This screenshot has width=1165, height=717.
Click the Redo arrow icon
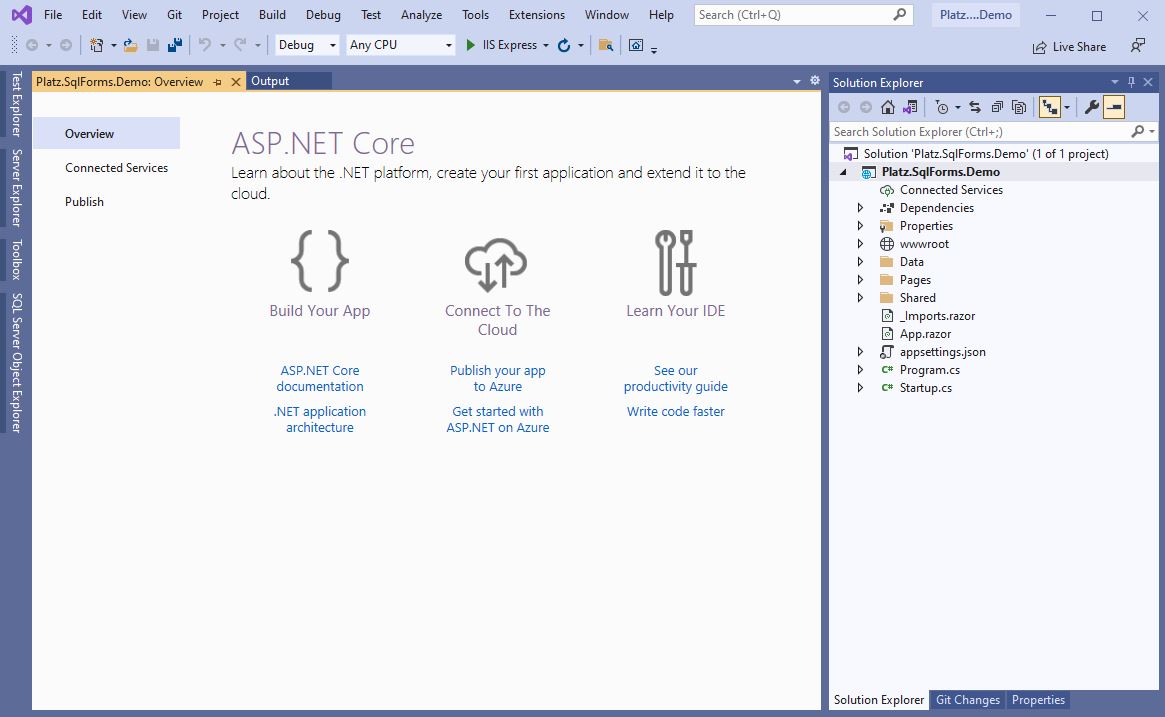pos(240,45)
